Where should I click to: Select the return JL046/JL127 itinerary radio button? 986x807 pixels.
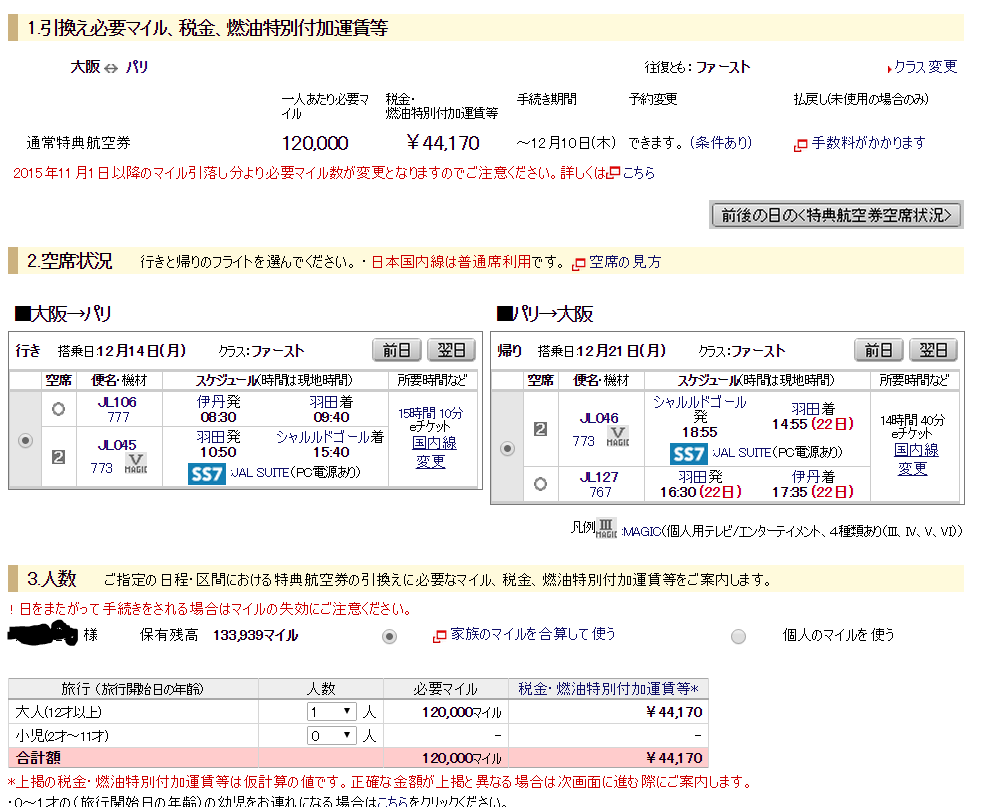(x=507, y=448)
